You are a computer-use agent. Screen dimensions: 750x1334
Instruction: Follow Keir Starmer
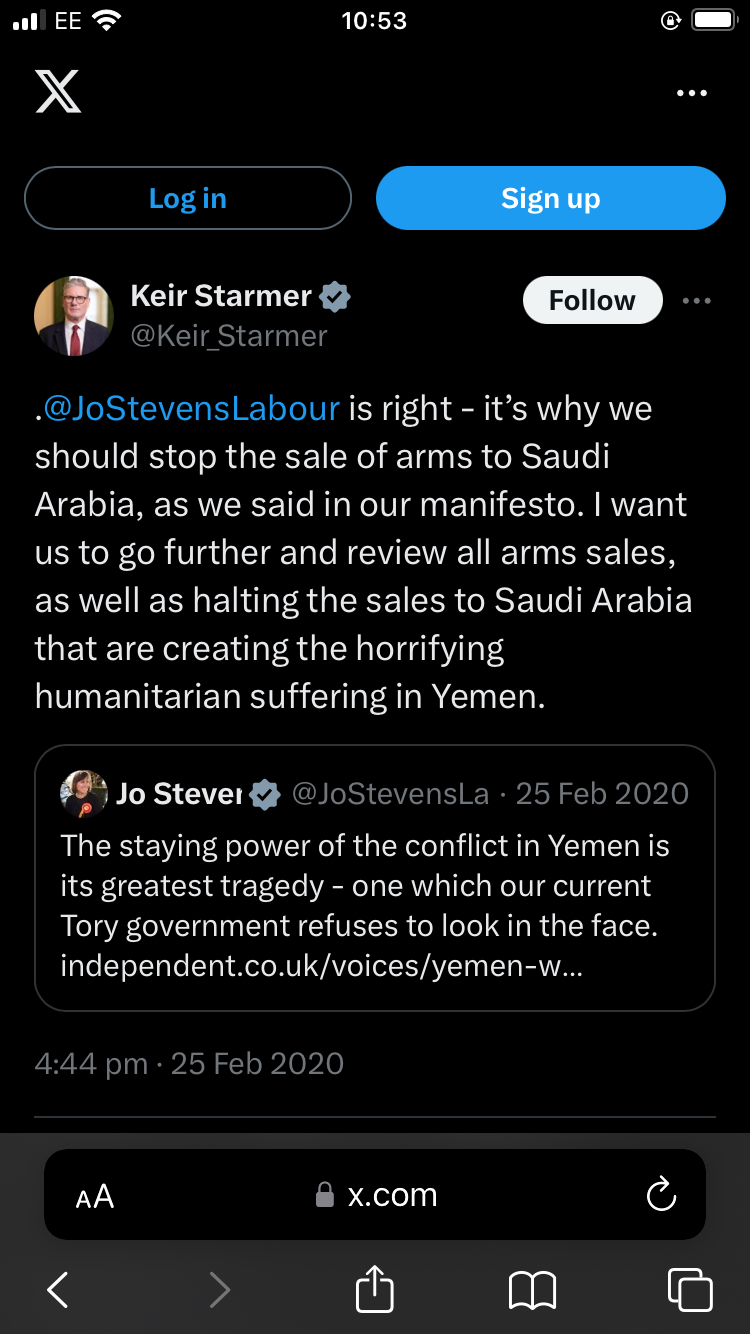[592, 300]
